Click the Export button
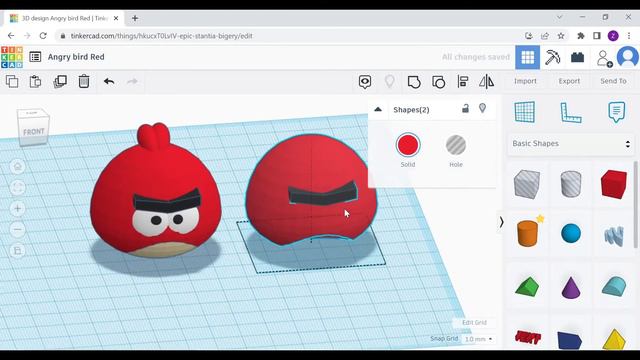The image size is (640, 360). [569, 81]
